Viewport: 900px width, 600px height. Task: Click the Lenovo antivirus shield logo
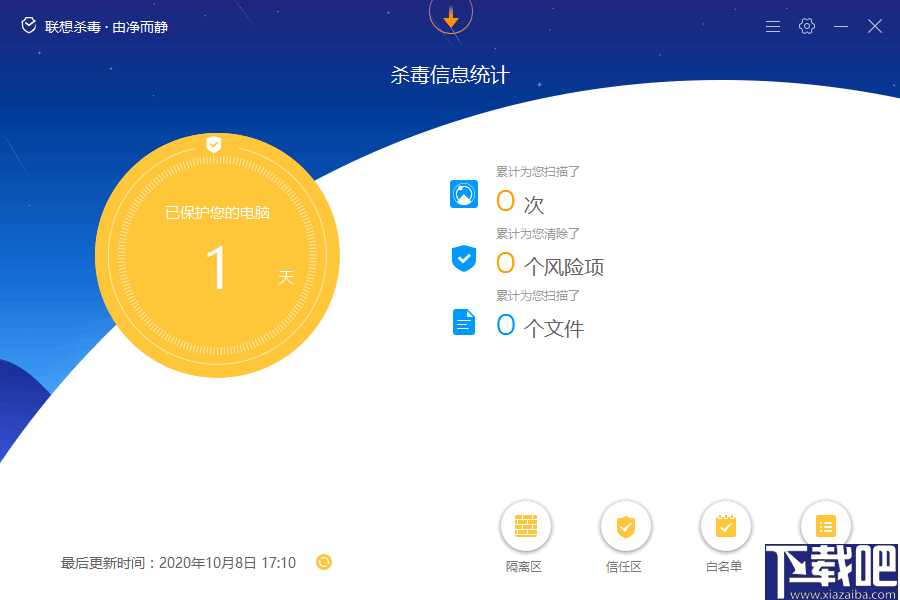27,26
